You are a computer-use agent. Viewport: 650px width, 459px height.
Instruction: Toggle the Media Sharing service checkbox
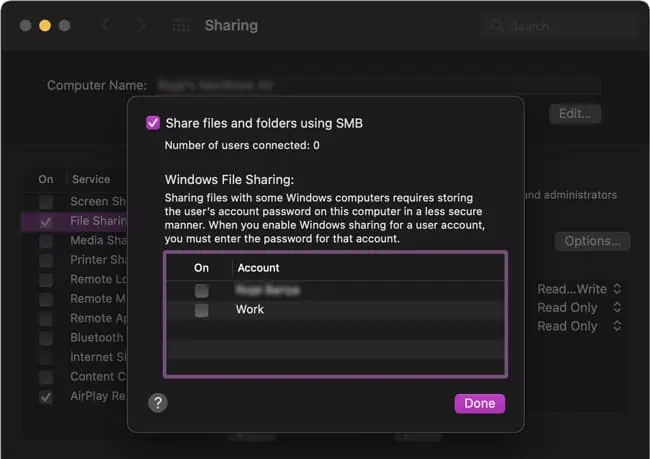(x=46, y=241)
